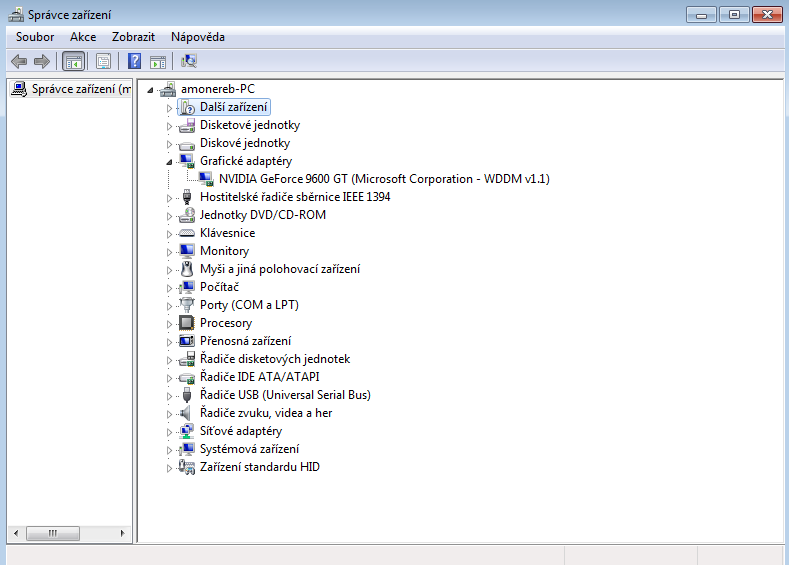Click the NVIDIA GeForce 9600 GT device icon

206,179
